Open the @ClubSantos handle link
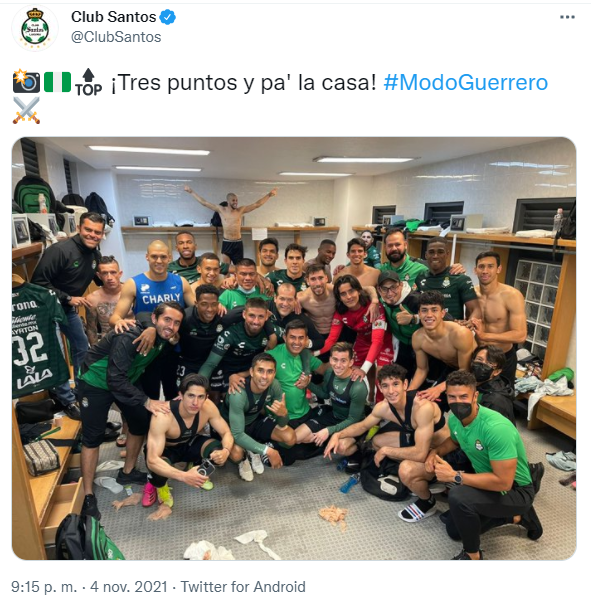The width and height of the screenshot is (591, 601). pos(116,37)
